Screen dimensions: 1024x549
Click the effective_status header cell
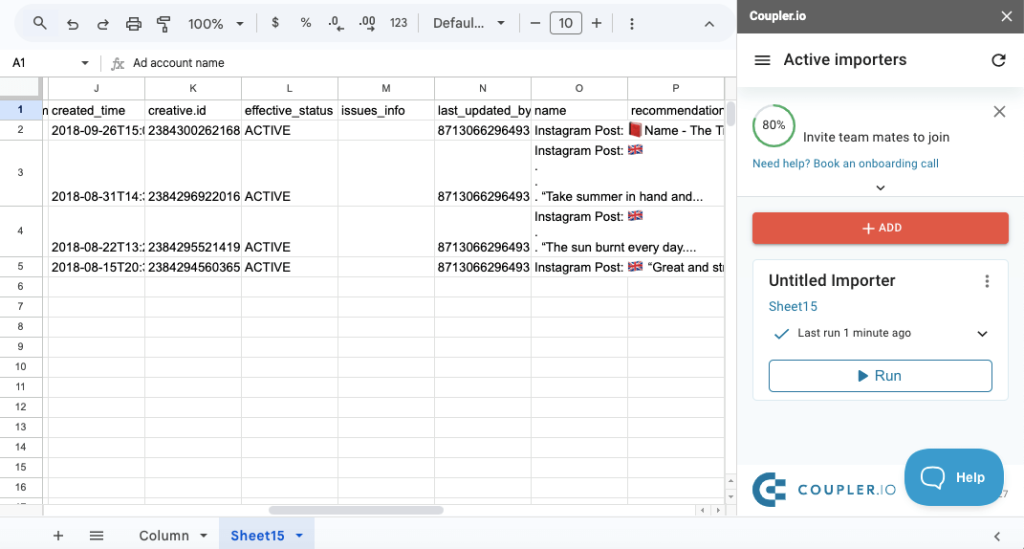pos(289,110)
